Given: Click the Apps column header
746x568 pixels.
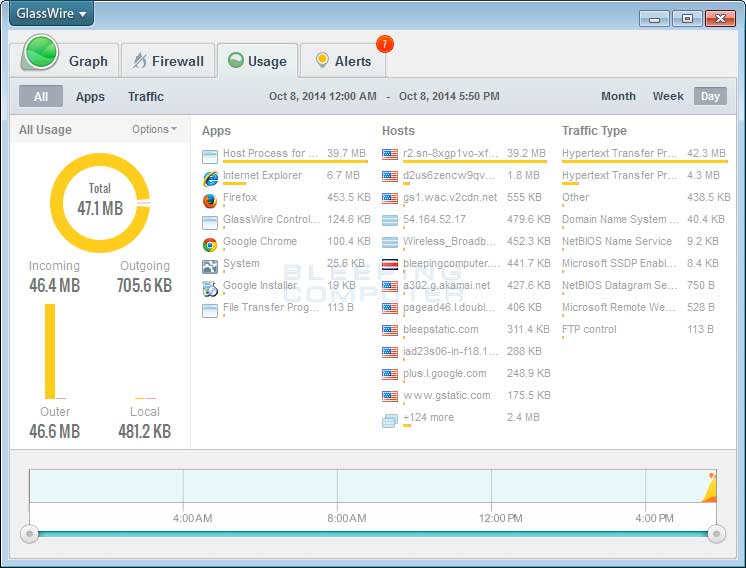Looking at the screenshot, I should (x=216, y=131).
